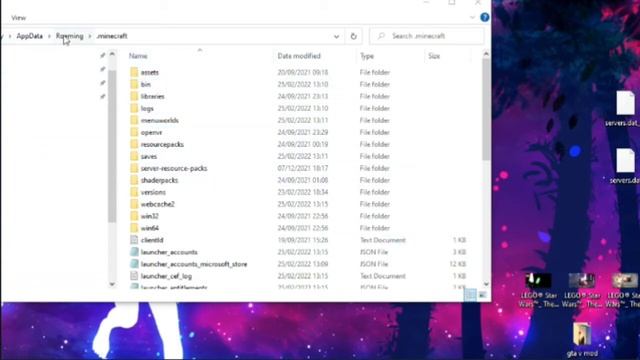The image size is (640, 360).
Task: Select the openvr folder icon
Action: [x=134, y=132]
